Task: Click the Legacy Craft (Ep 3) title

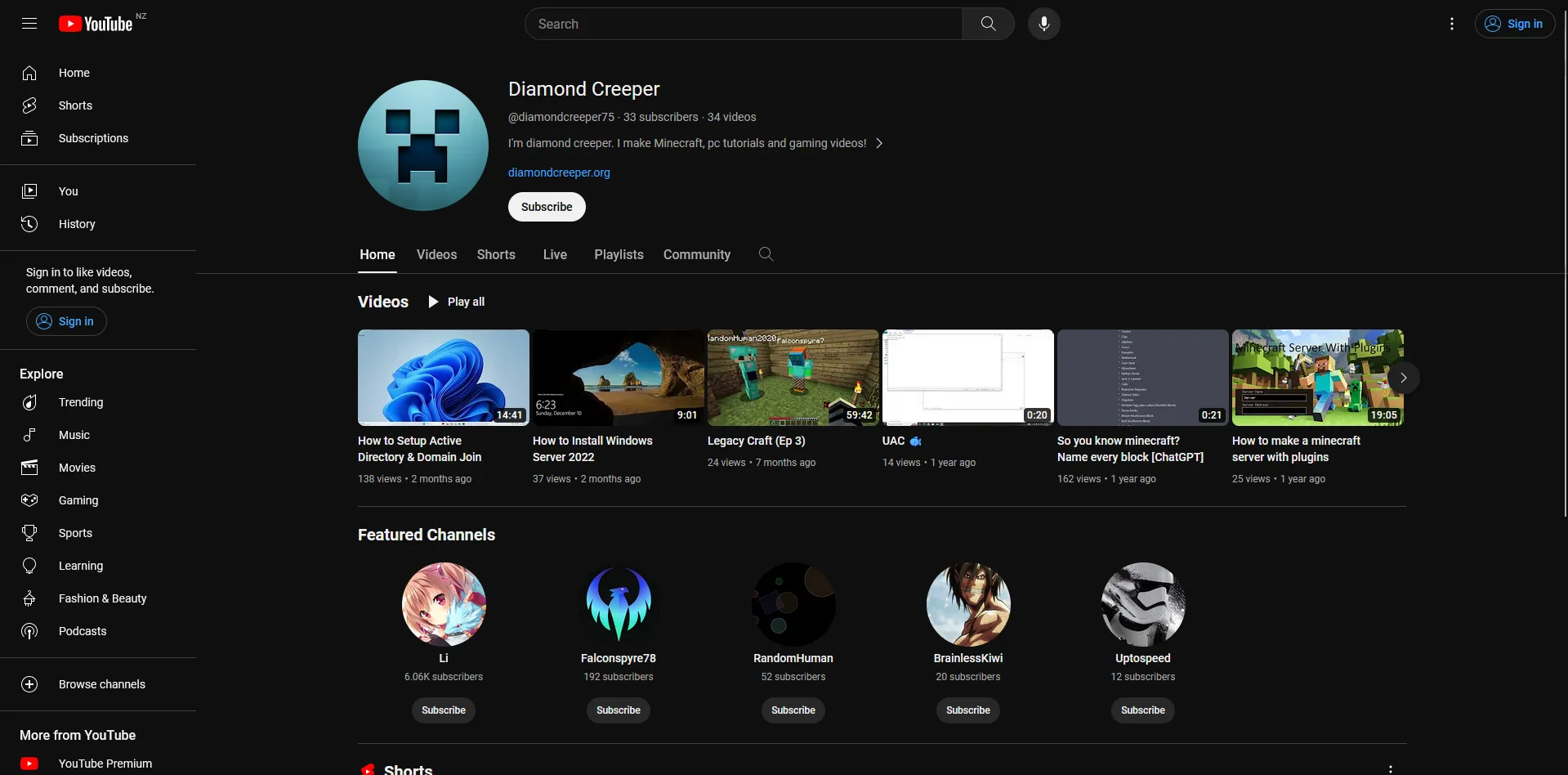Action: (x=757, y=441)
